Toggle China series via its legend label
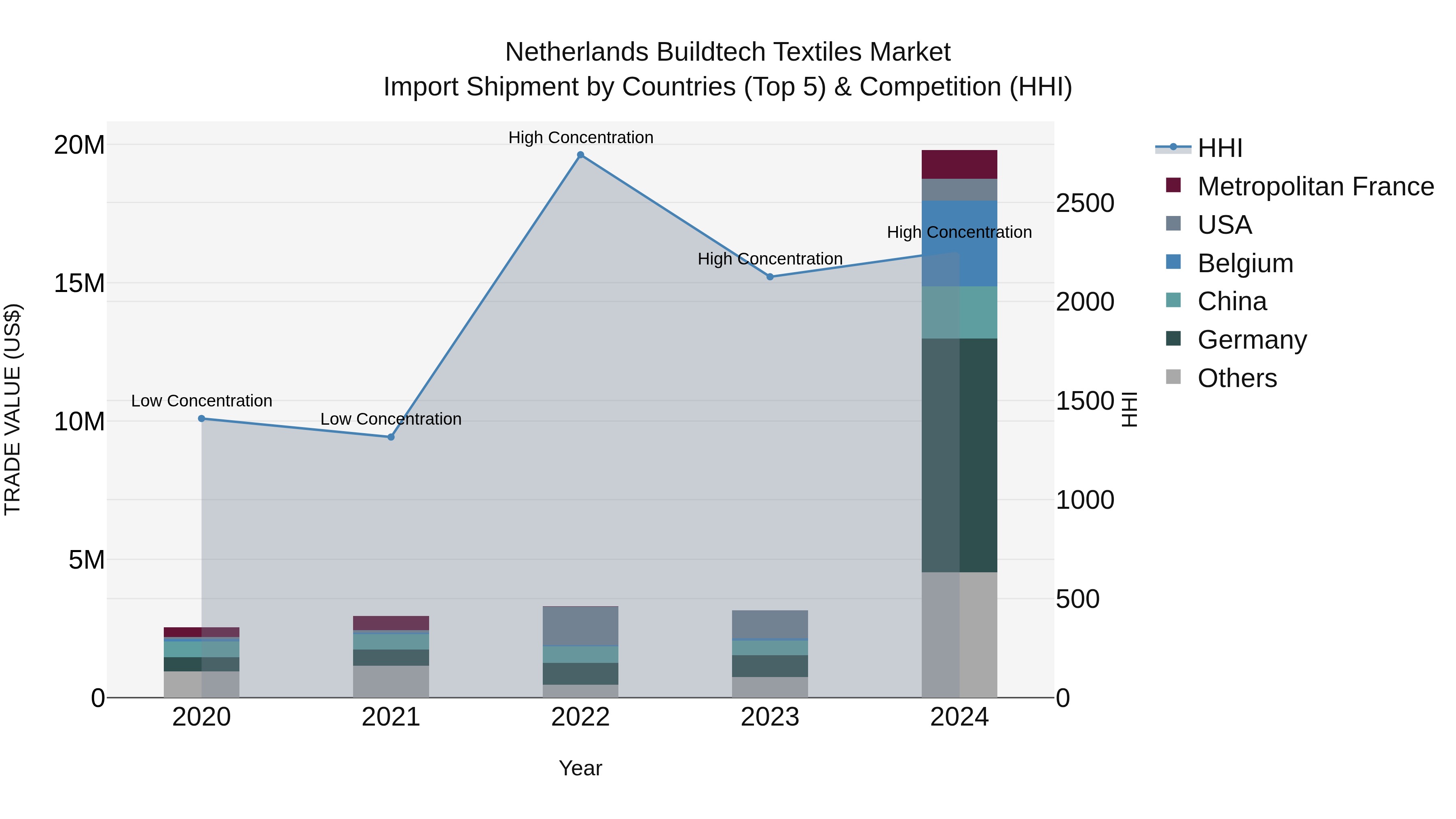 coord(1232,301)
